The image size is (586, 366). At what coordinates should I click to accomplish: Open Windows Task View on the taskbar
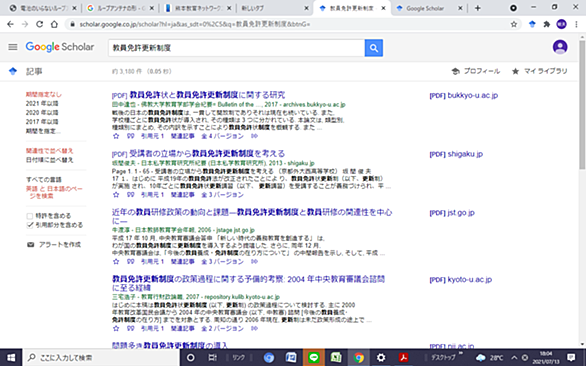click(x=213, y=358)
